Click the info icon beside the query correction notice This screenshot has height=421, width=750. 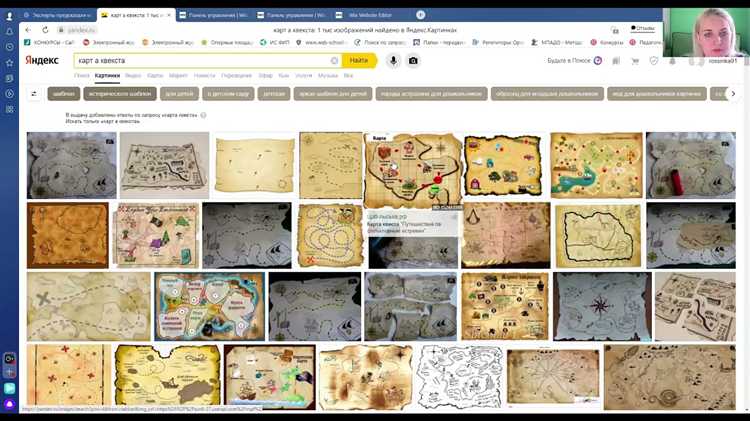pos(203,115)
